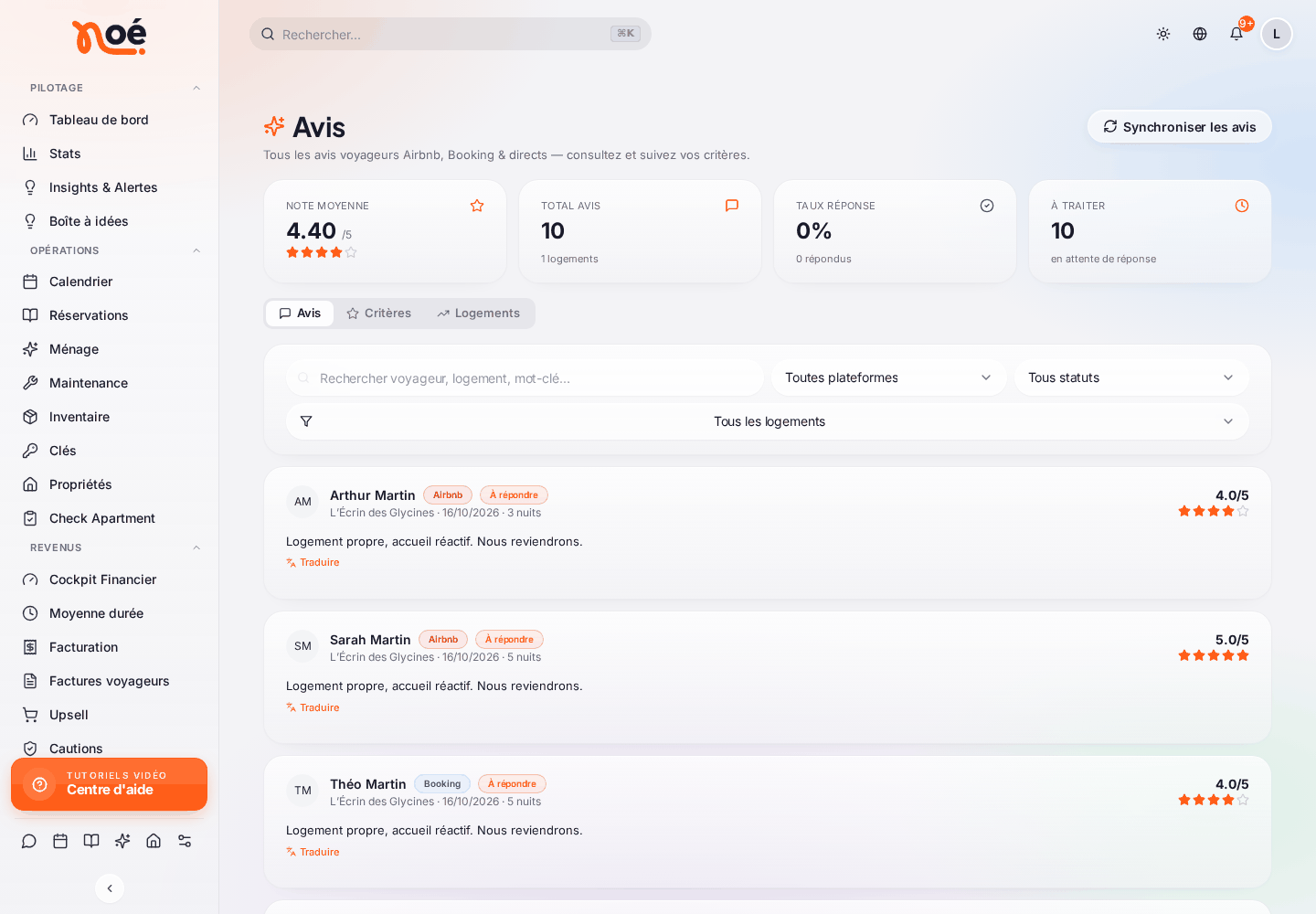Open the user avatar labeled L

(x=1277, y=34)
